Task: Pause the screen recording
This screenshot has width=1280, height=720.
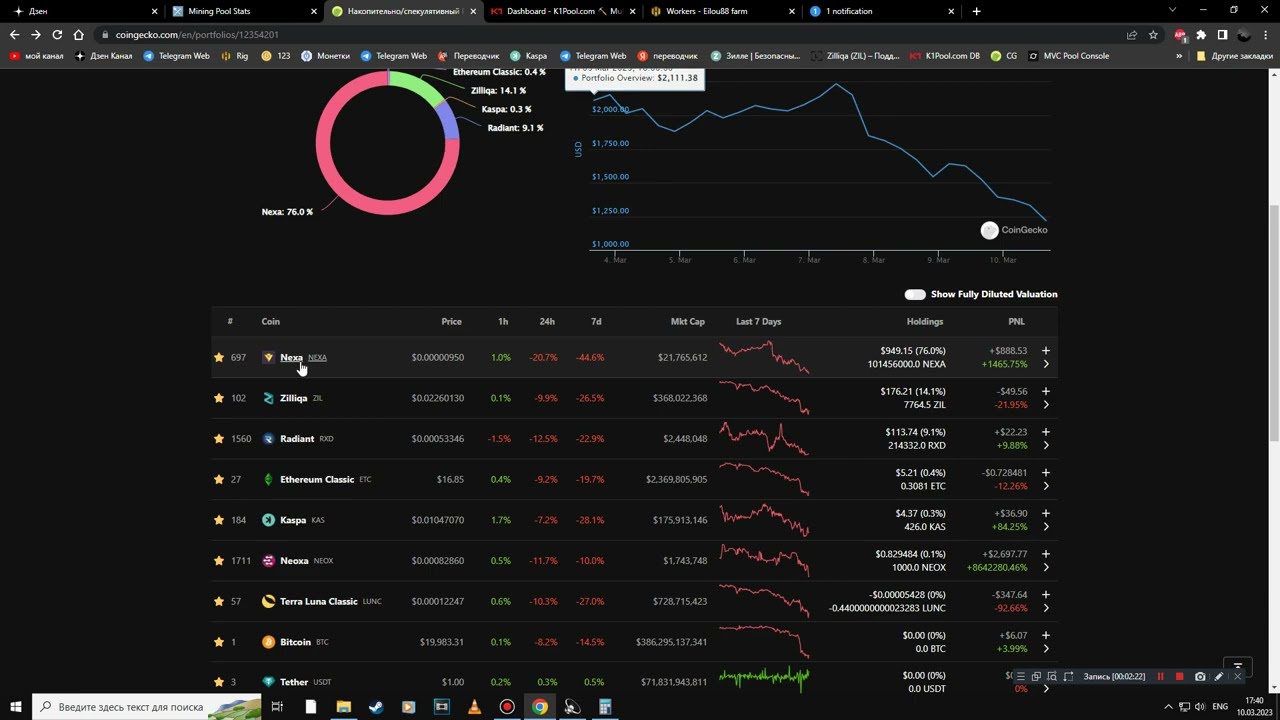Action: (x=1160, y=677)
